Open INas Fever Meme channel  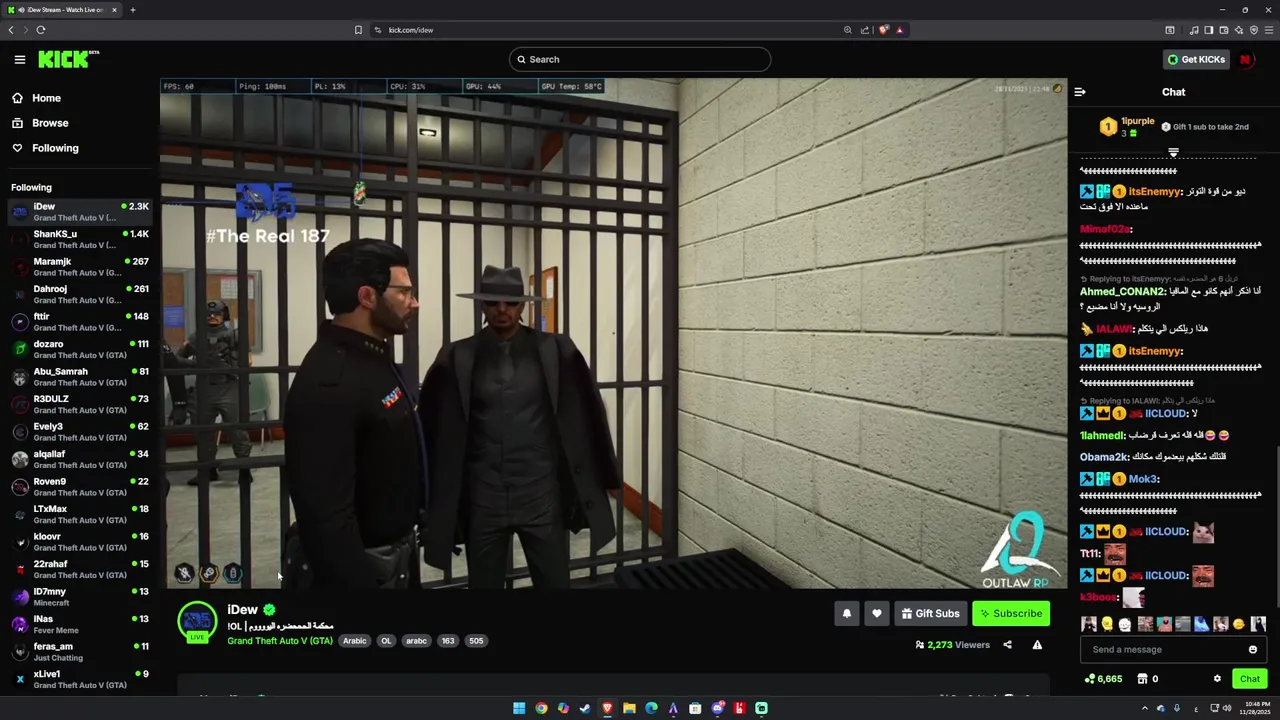click(x=80, y=624)
